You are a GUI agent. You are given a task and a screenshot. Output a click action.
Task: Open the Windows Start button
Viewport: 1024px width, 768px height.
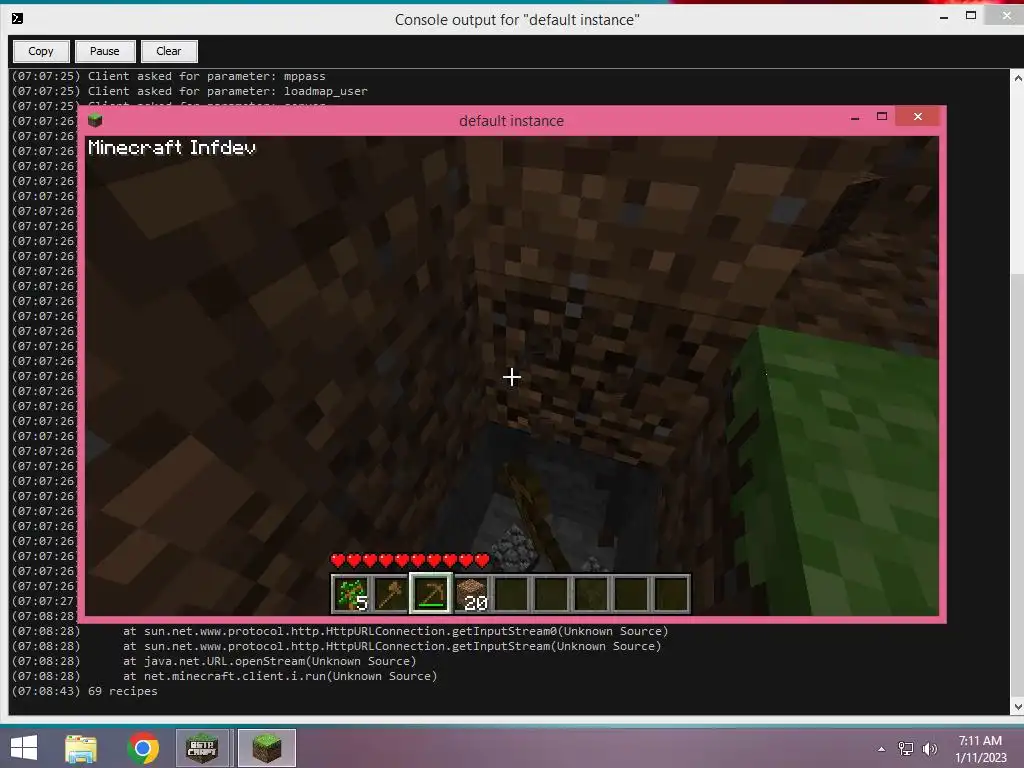(24, 748)
